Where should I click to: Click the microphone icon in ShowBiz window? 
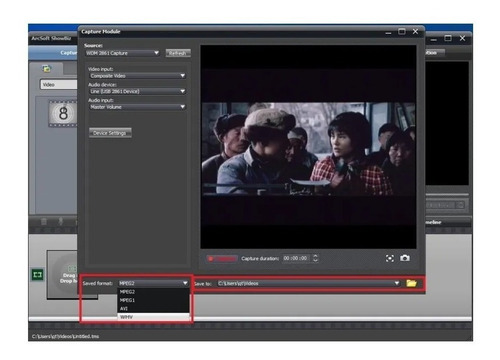click(61, 221)
